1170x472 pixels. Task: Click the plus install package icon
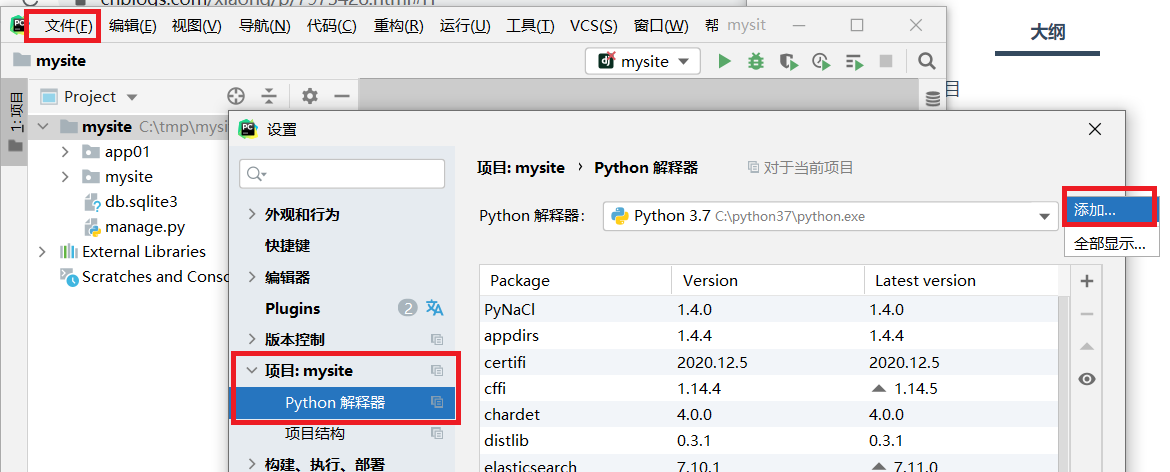tap(1087, 281)
